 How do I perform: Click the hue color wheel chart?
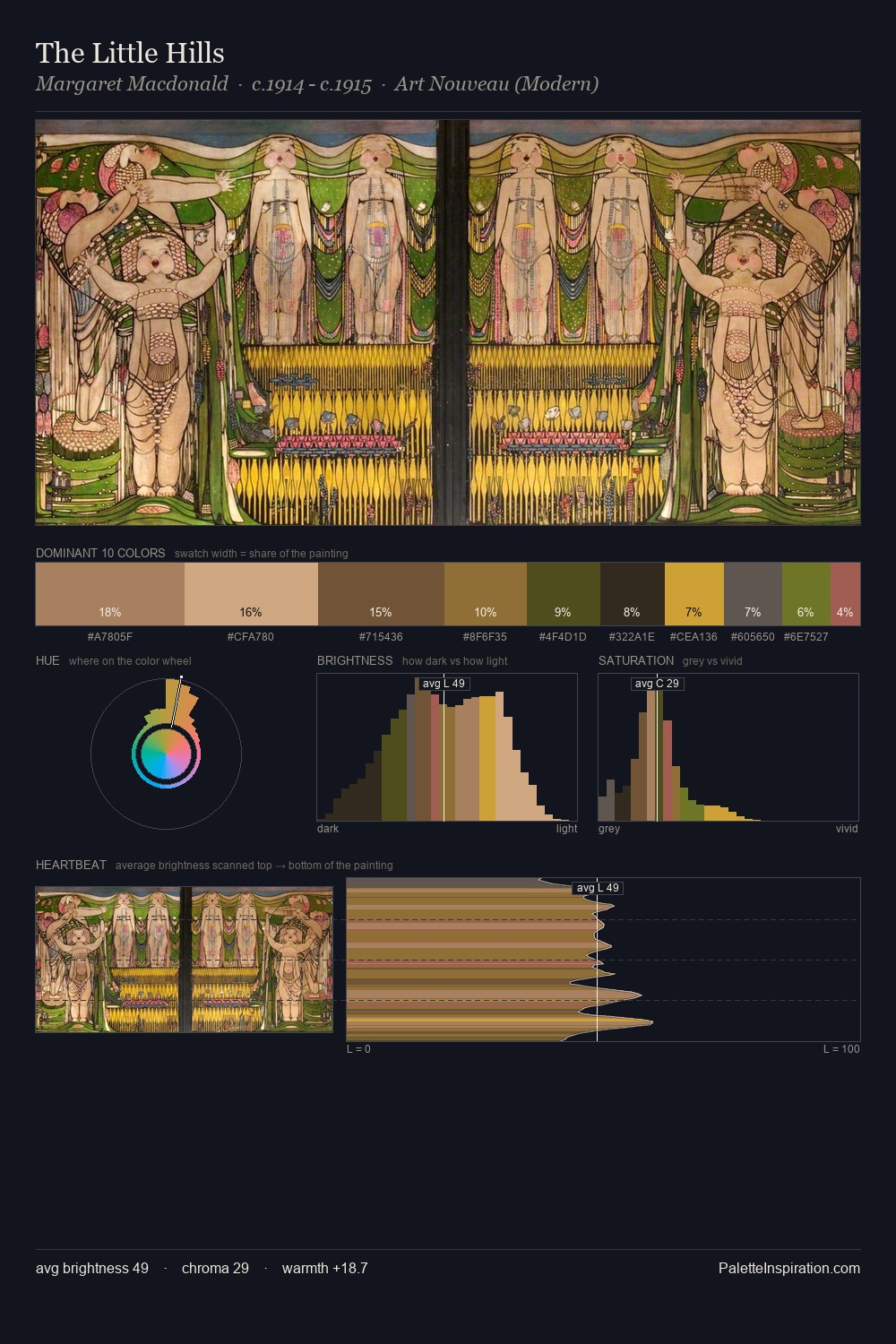point(166,754)
